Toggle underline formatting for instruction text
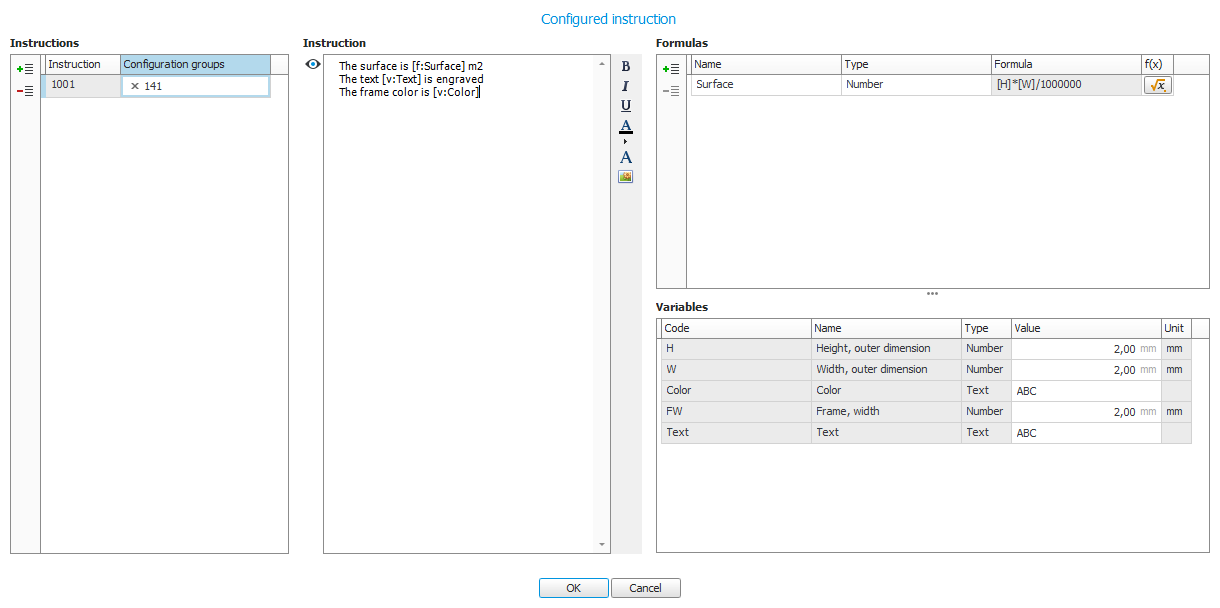The height and width of the screenshot is (608, 1220). pyautogui.click(x=624, y=106)
